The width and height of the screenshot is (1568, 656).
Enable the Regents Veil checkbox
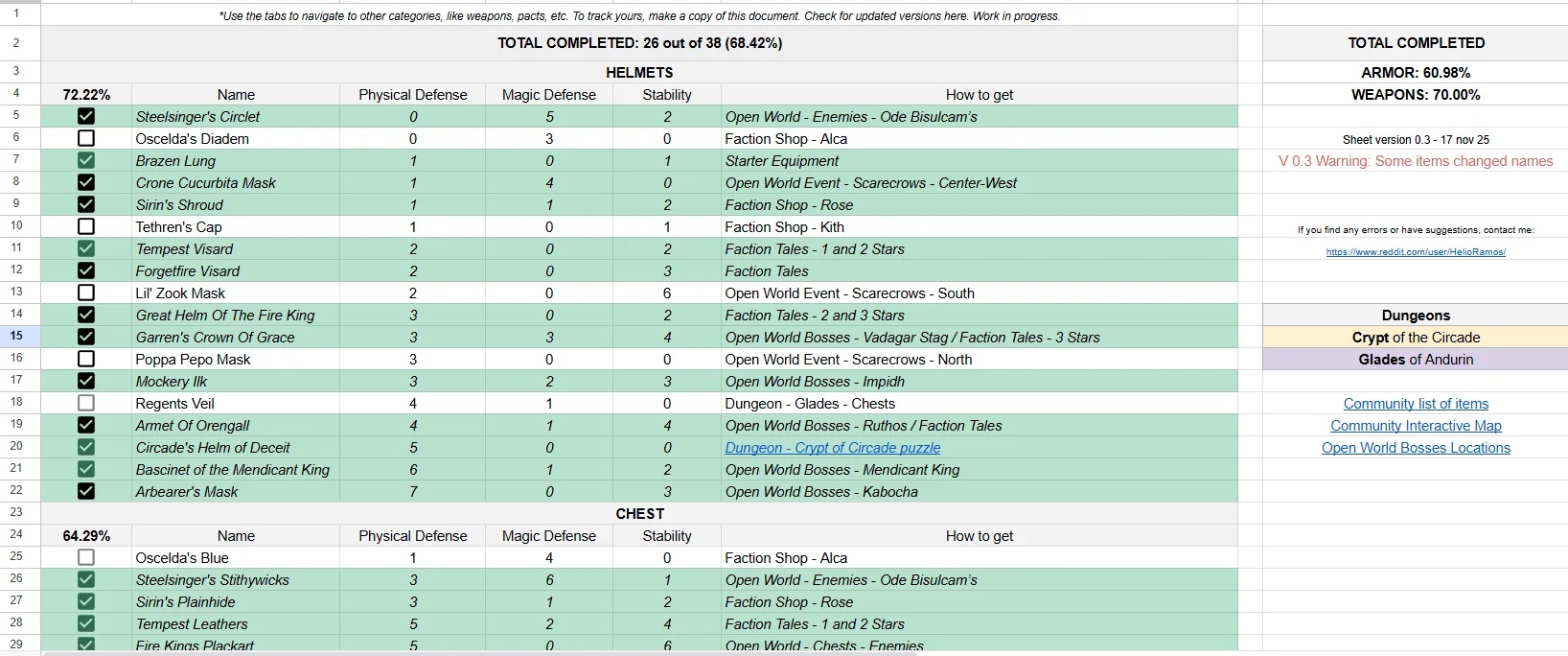86,403
